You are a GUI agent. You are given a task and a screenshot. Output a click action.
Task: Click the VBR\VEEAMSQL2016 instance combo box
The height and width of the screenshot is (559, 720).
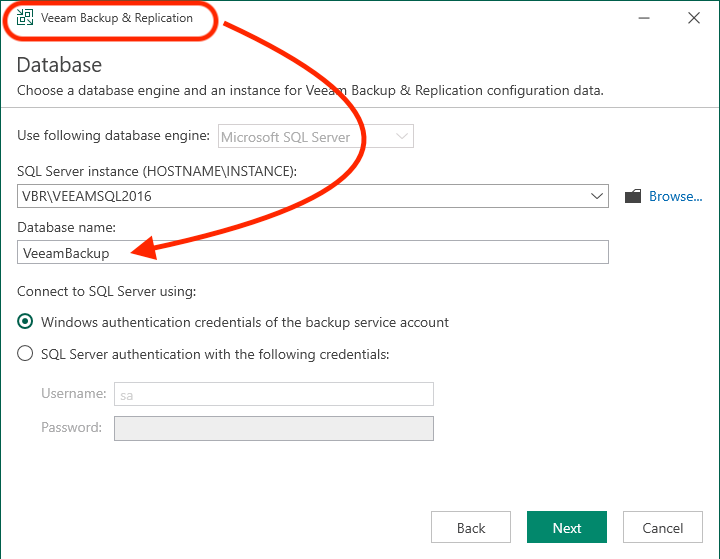click(313, 196)
